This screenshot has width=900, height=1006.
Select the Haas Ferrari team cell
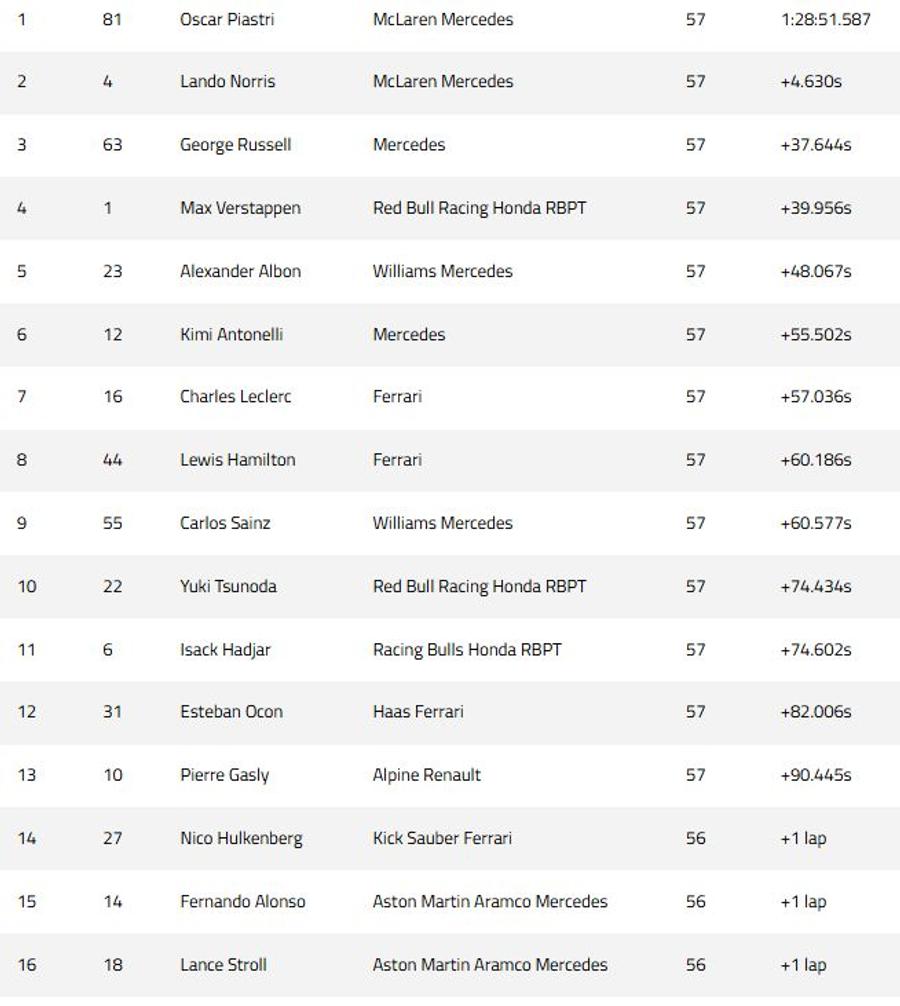[418, 712]
